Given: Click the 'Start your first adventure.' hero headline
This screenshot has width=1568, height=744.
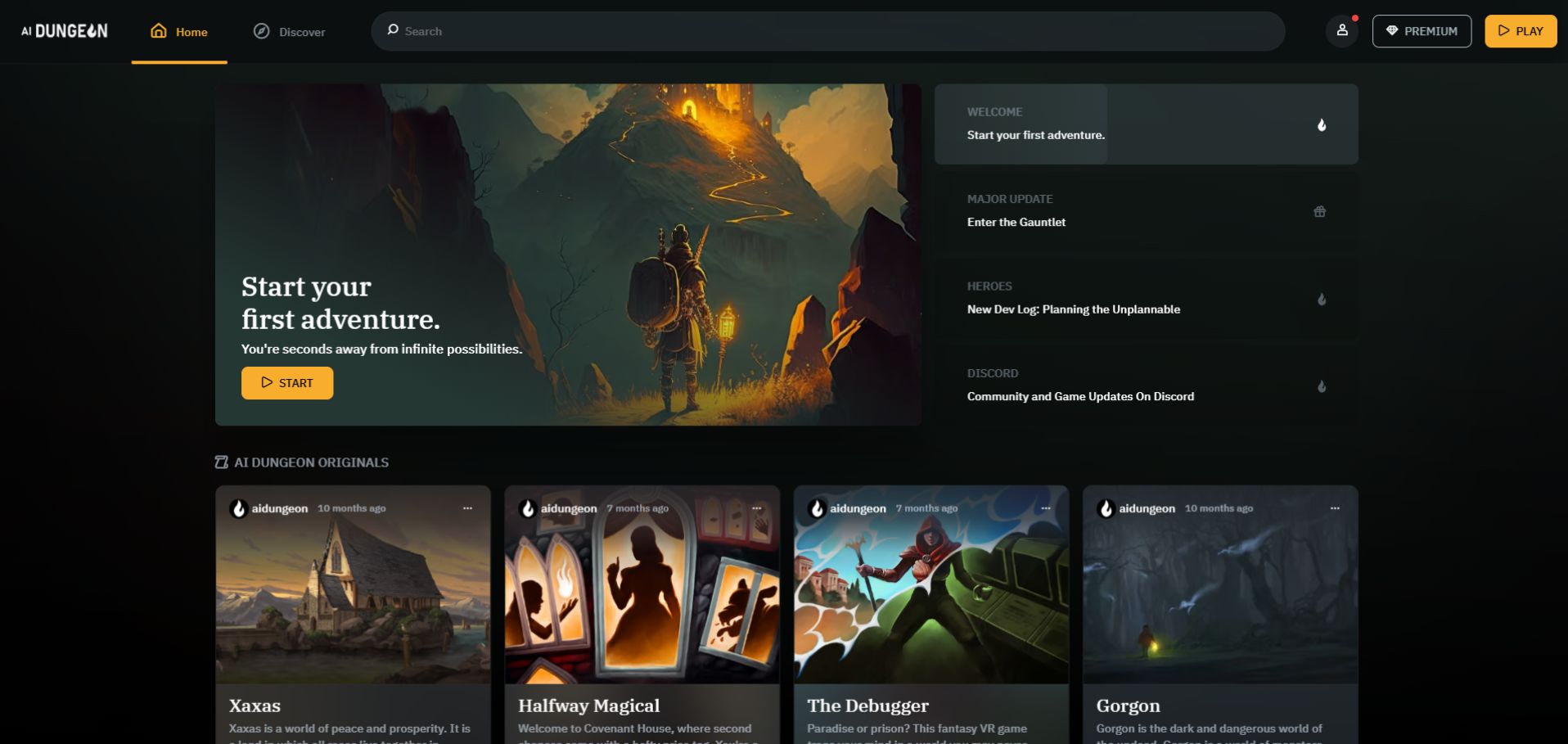Looking at the screenshot, I should 340,303.
